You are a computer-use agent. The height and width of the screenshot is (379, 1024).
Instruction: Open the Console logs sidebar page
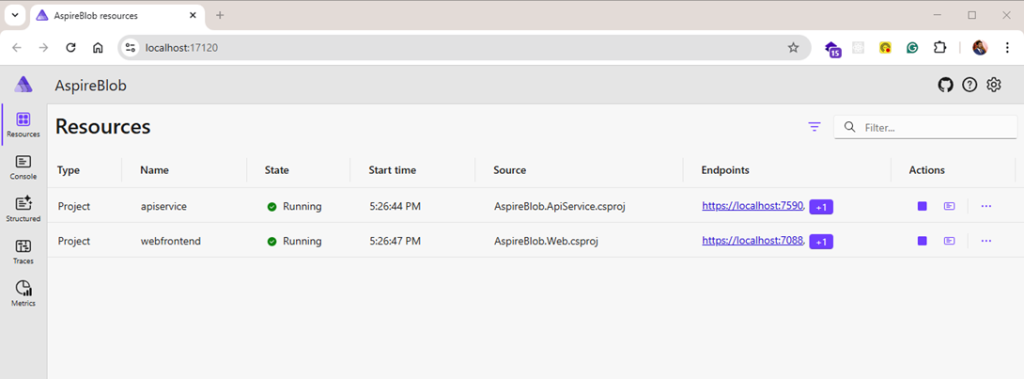pyautogui.click(x=24, y=167)
